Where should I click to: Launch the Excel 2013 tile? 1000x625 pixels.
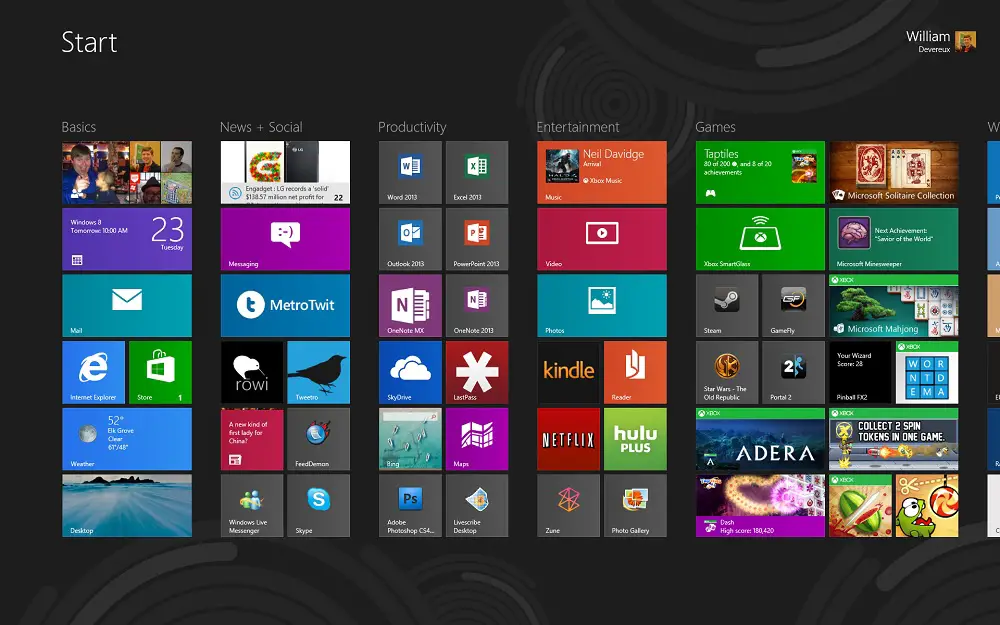tap(477, 172)
